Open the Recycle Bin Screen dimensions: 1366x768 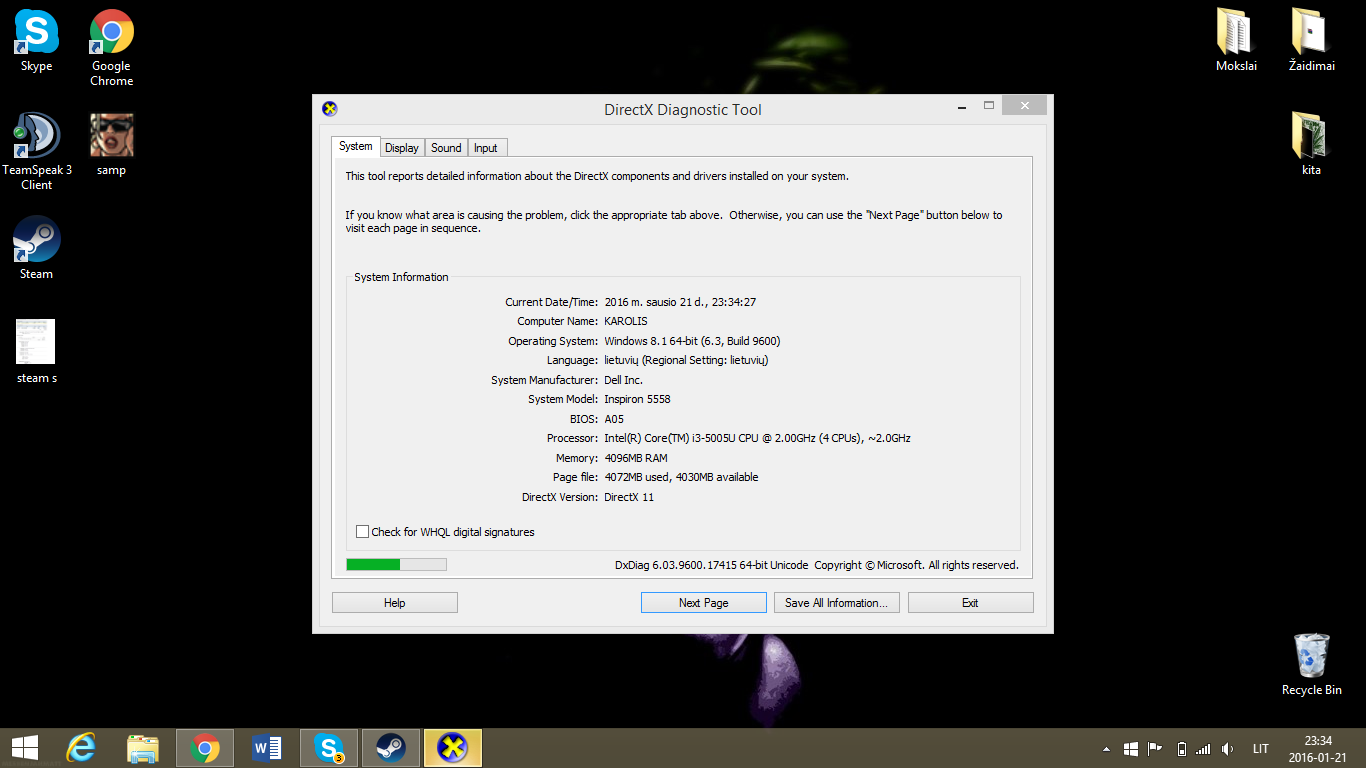point(1311,665)
